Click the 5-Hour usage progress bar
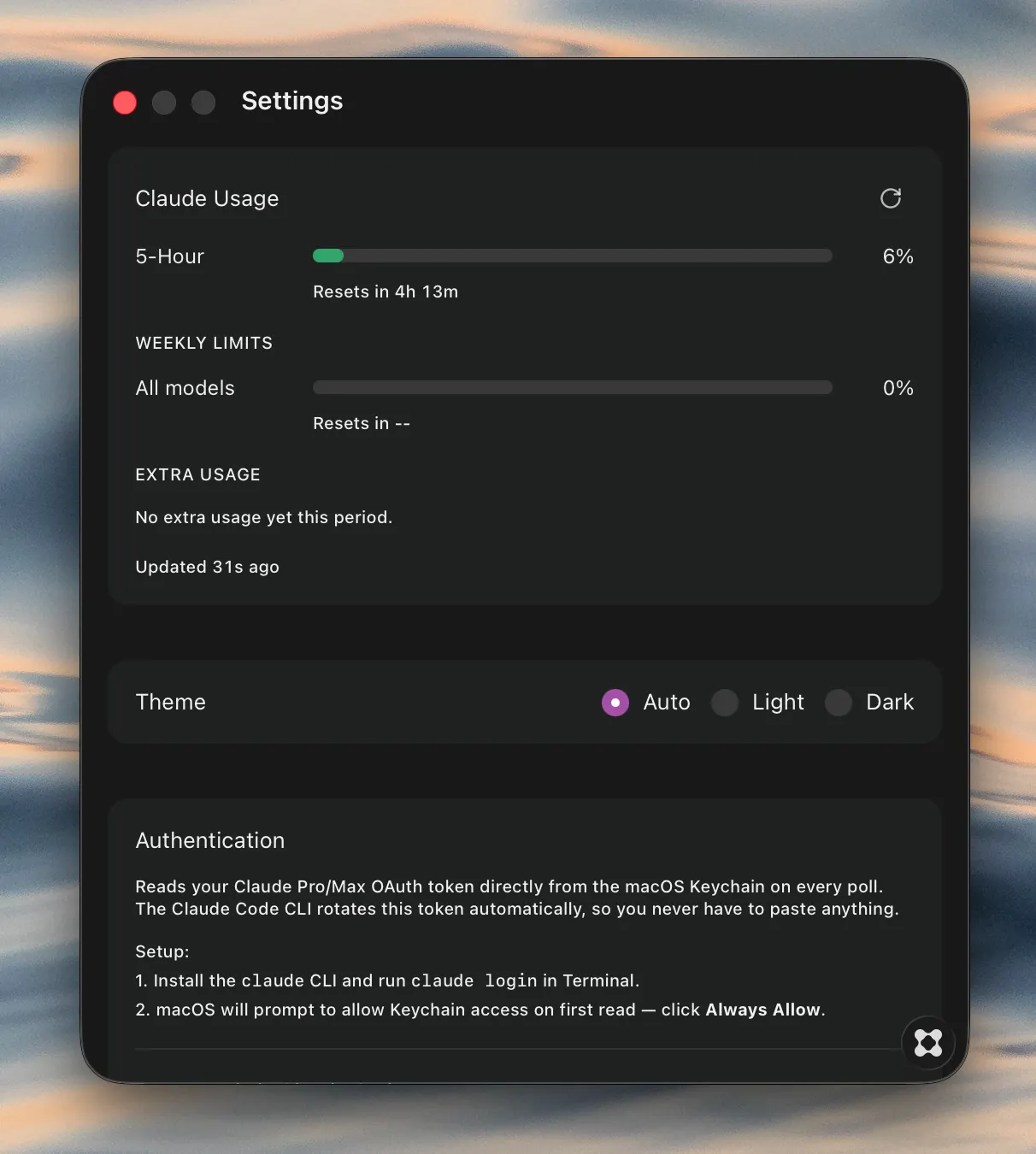 tap(573, 256)
